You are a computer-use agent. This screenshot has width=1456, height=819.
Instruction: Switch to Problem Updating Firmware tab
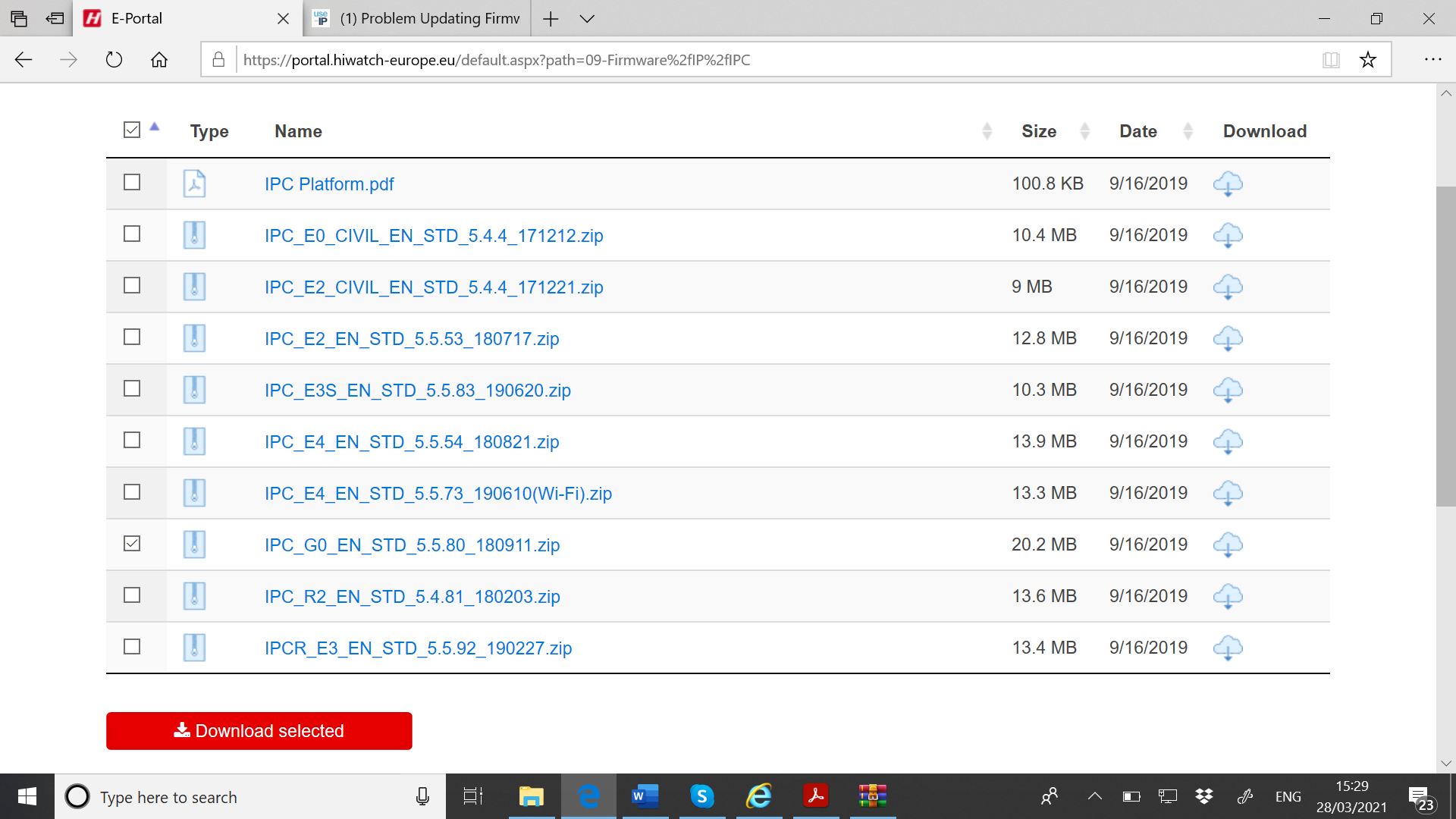pyautogui.click(x=429, y=19)
